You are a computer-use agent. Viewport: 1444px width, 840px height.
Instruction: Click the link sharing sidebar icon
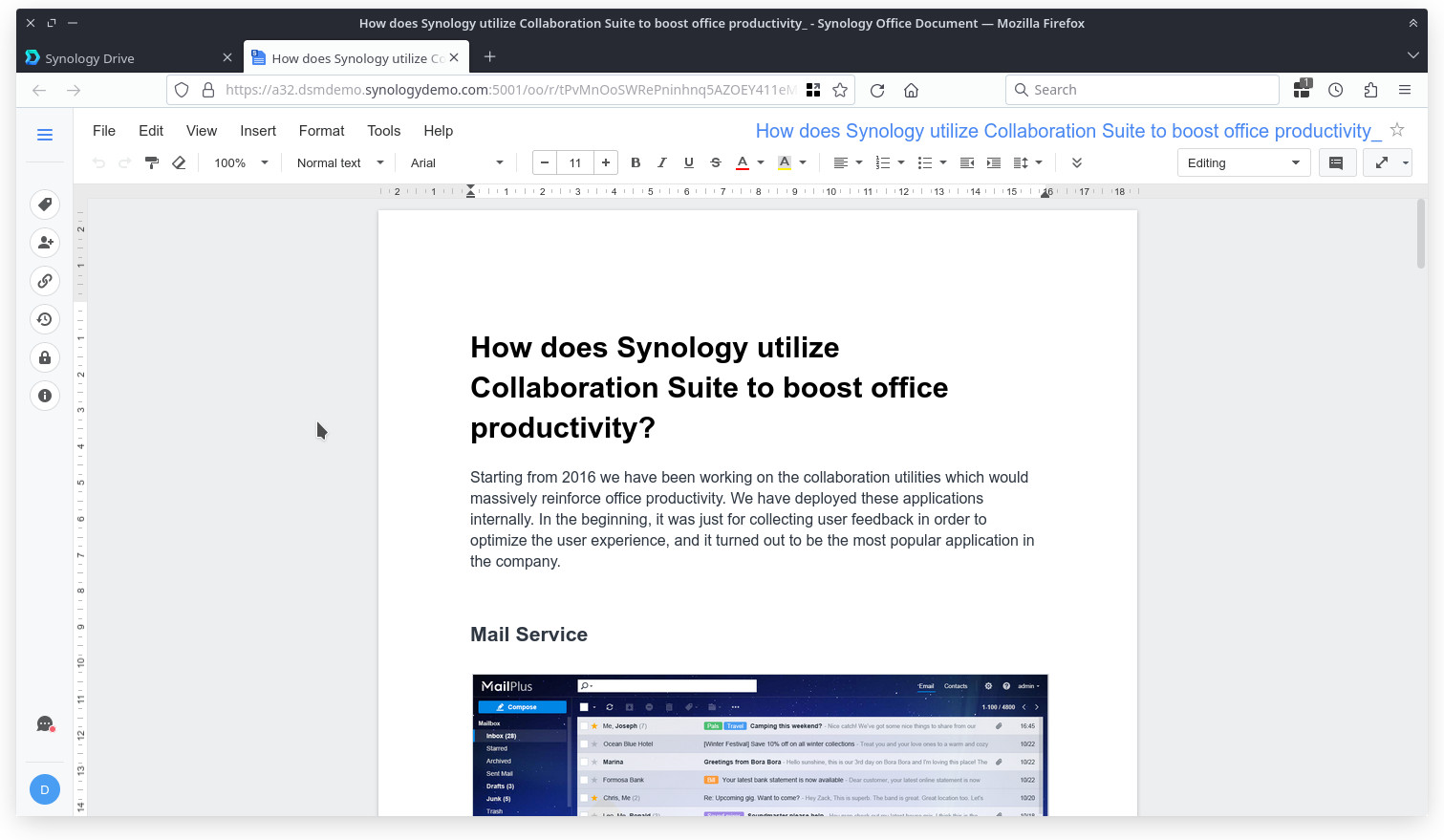[45, 281]
